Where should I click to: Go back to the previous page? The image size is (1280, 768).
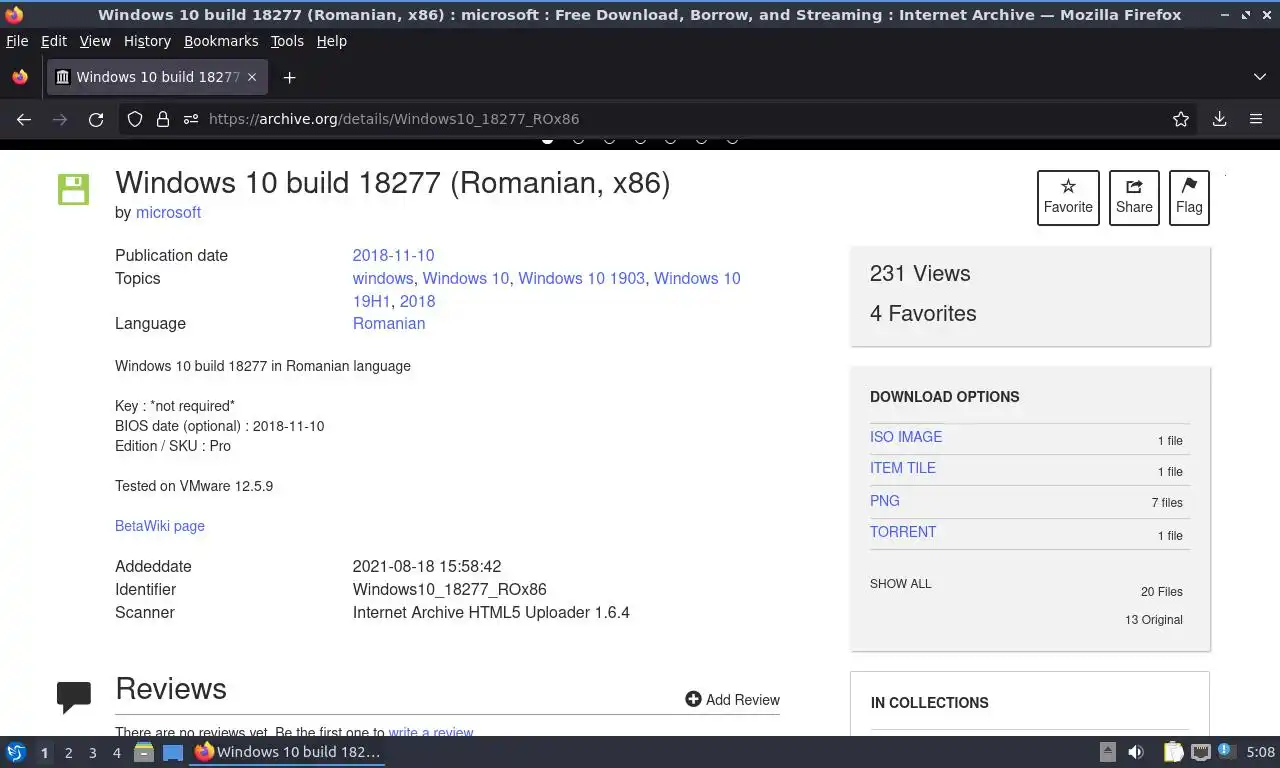(24, 119)
